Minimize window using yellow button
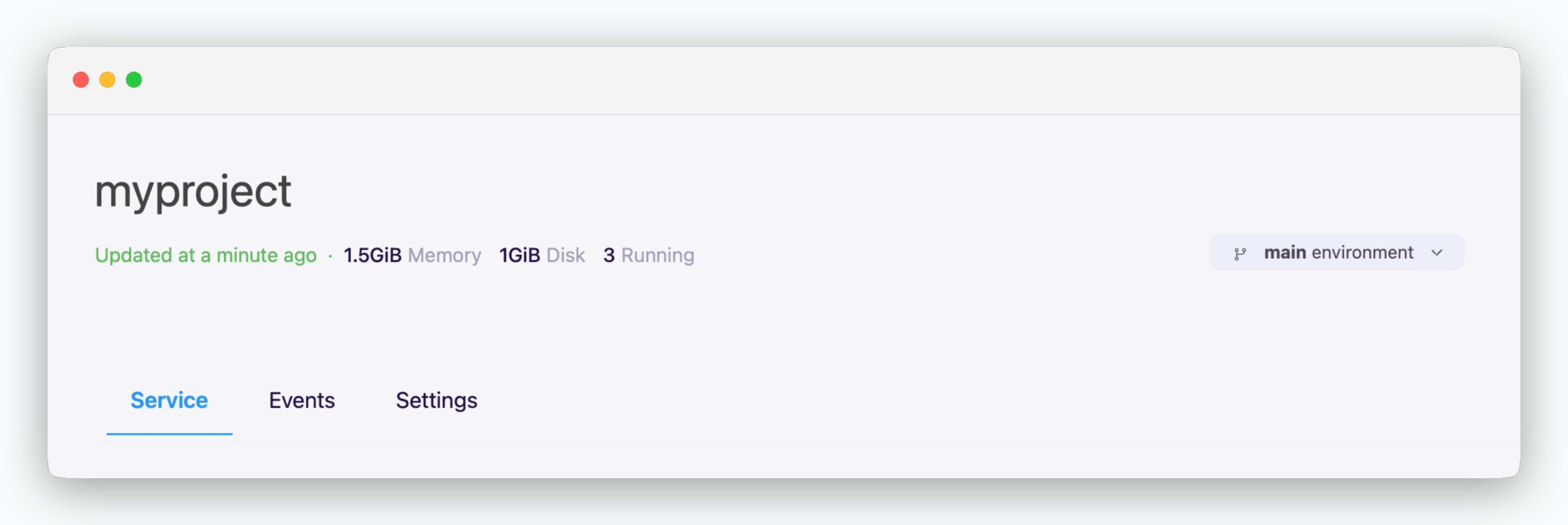This screenshot has height=525, width=1568. 107,80
